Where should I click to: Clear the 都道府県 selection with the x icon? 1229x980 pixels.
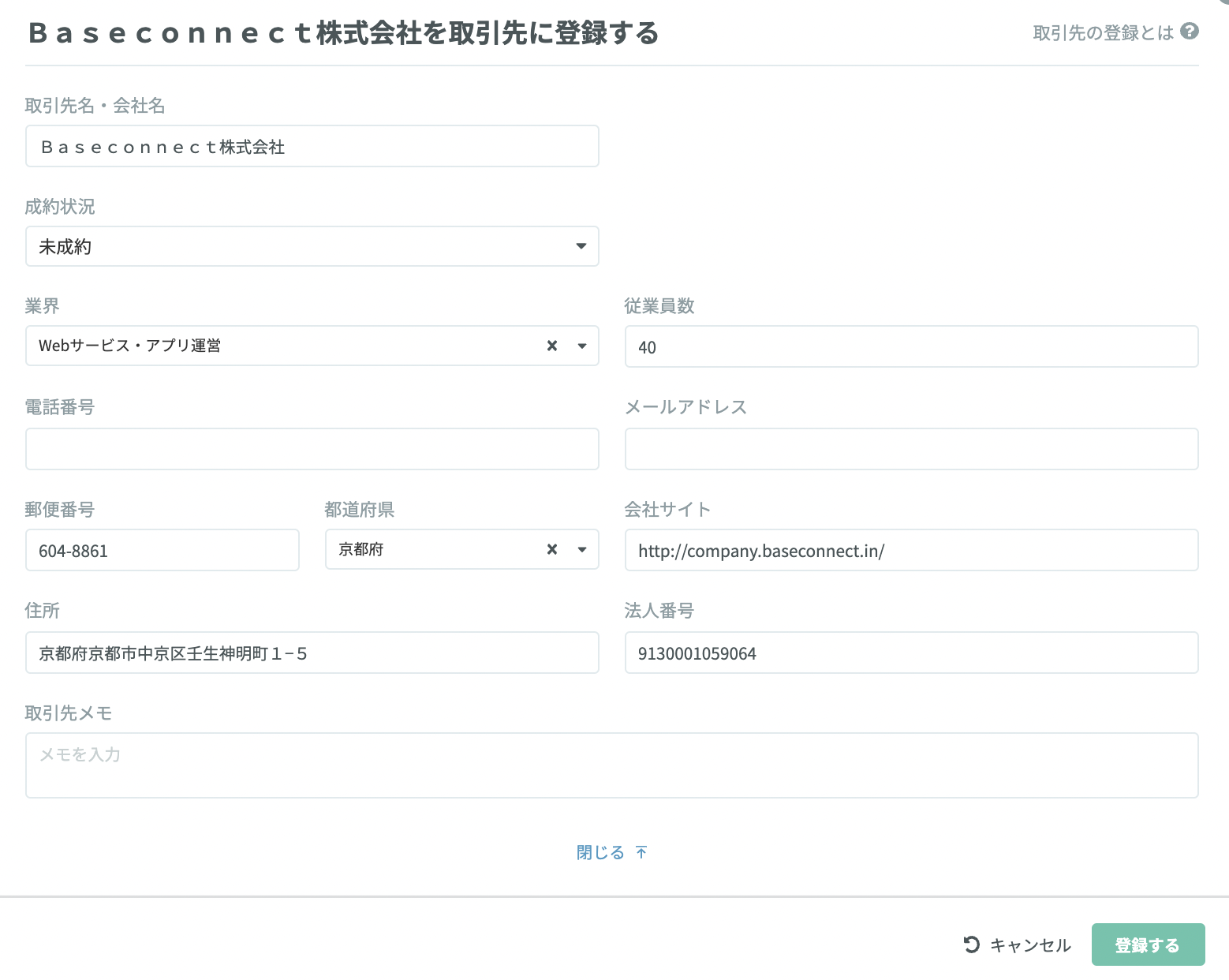coord(552,549)
